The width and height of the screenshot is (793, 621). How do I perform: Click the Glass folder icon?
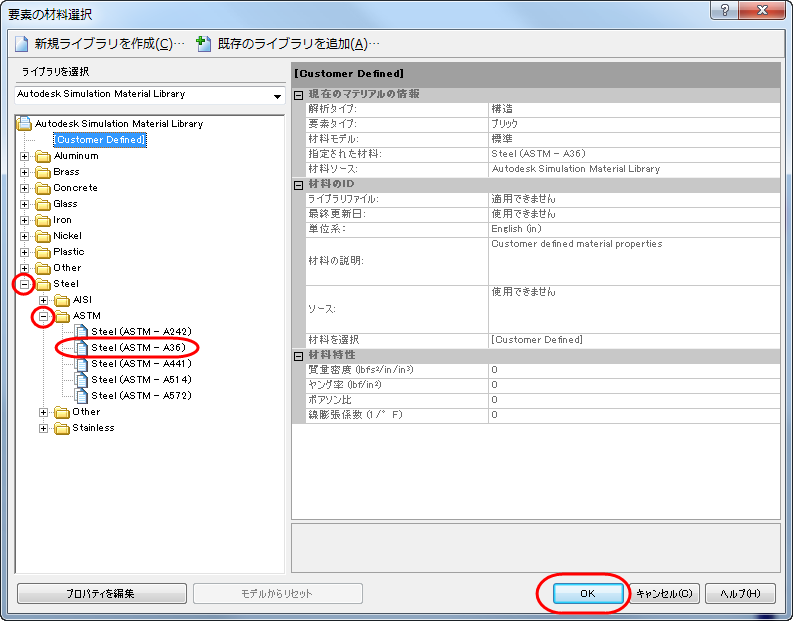coord(43,204)
